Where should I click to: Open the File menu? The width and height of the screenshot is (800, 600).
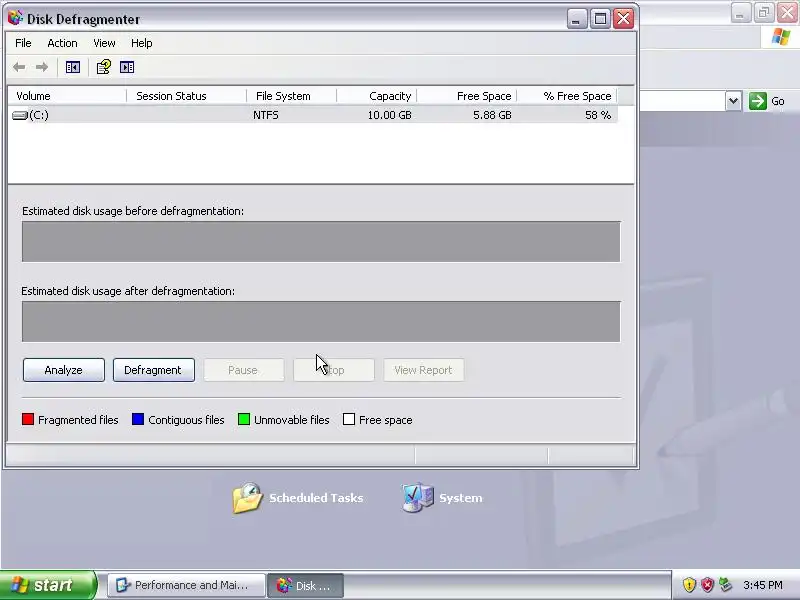[x=23, y=43]
